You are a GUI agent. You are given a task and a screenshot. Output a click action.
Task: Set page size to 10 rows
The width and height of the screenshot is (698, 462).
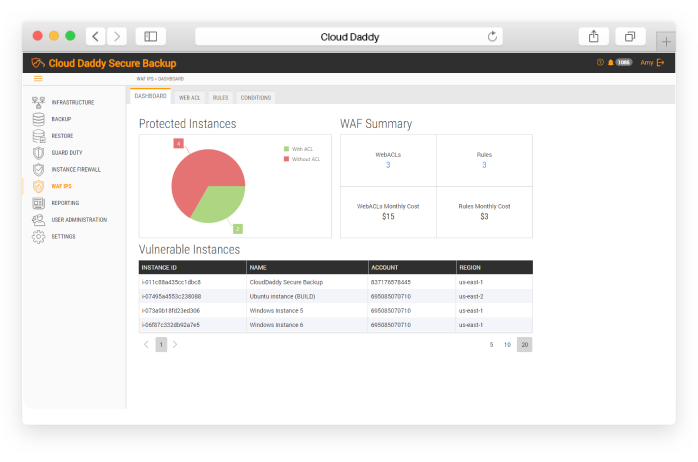coord(507,344)
